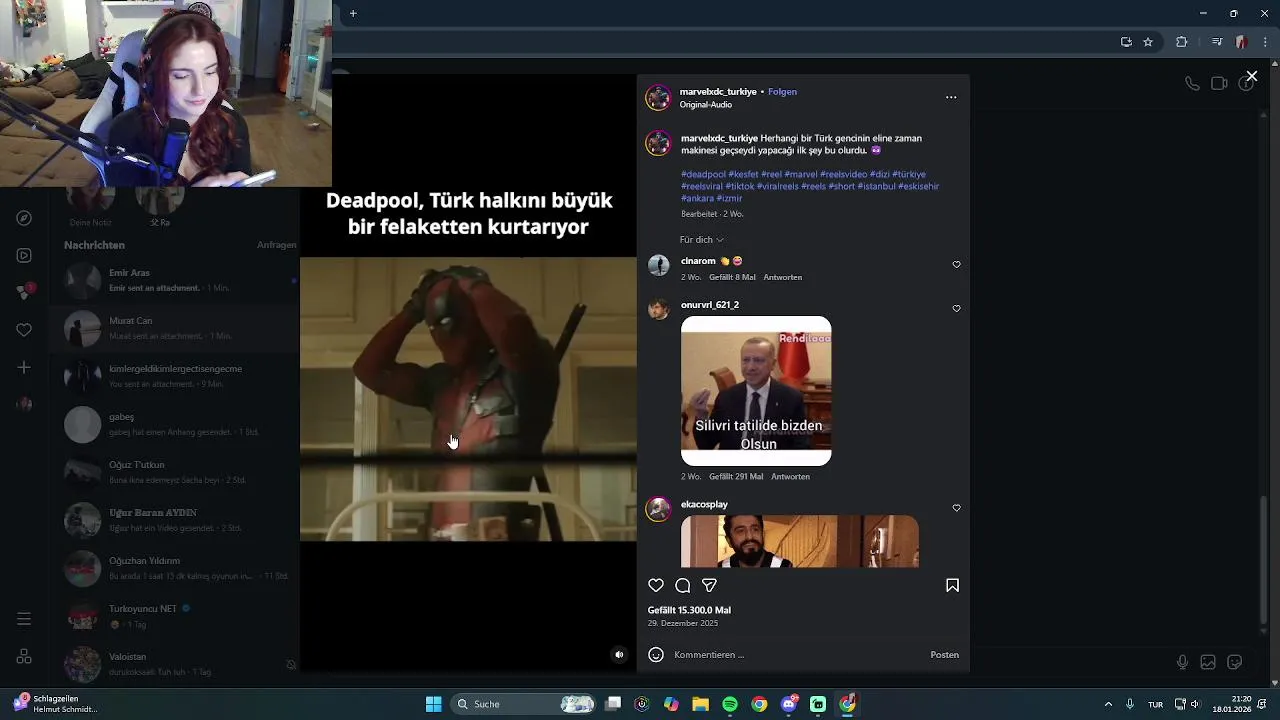Focus the Kommentieren input field
The image size is (1280, 720).
(x=797, y=655)
